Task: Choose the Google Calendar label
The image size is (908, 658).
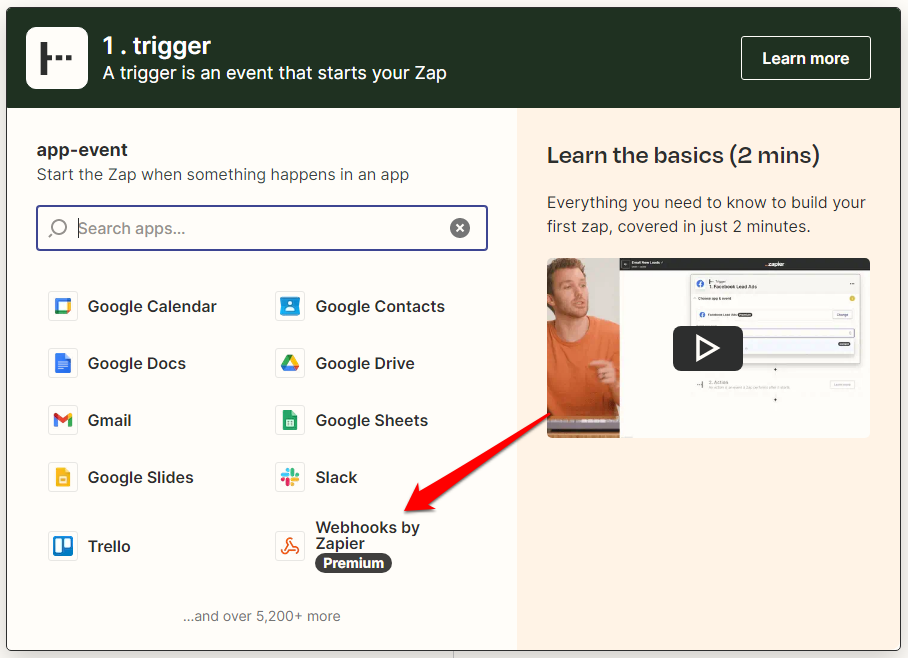Action: pos(152,306)
